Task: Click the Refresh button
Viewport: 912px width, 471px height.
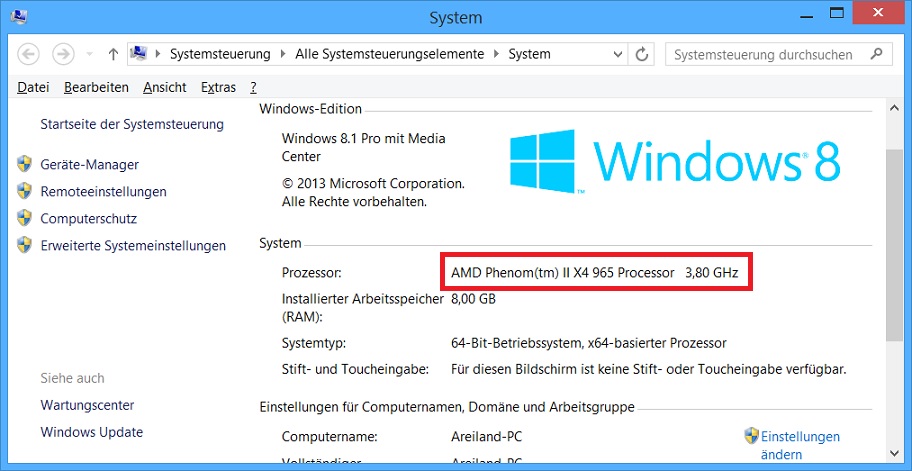Action: 642,55
